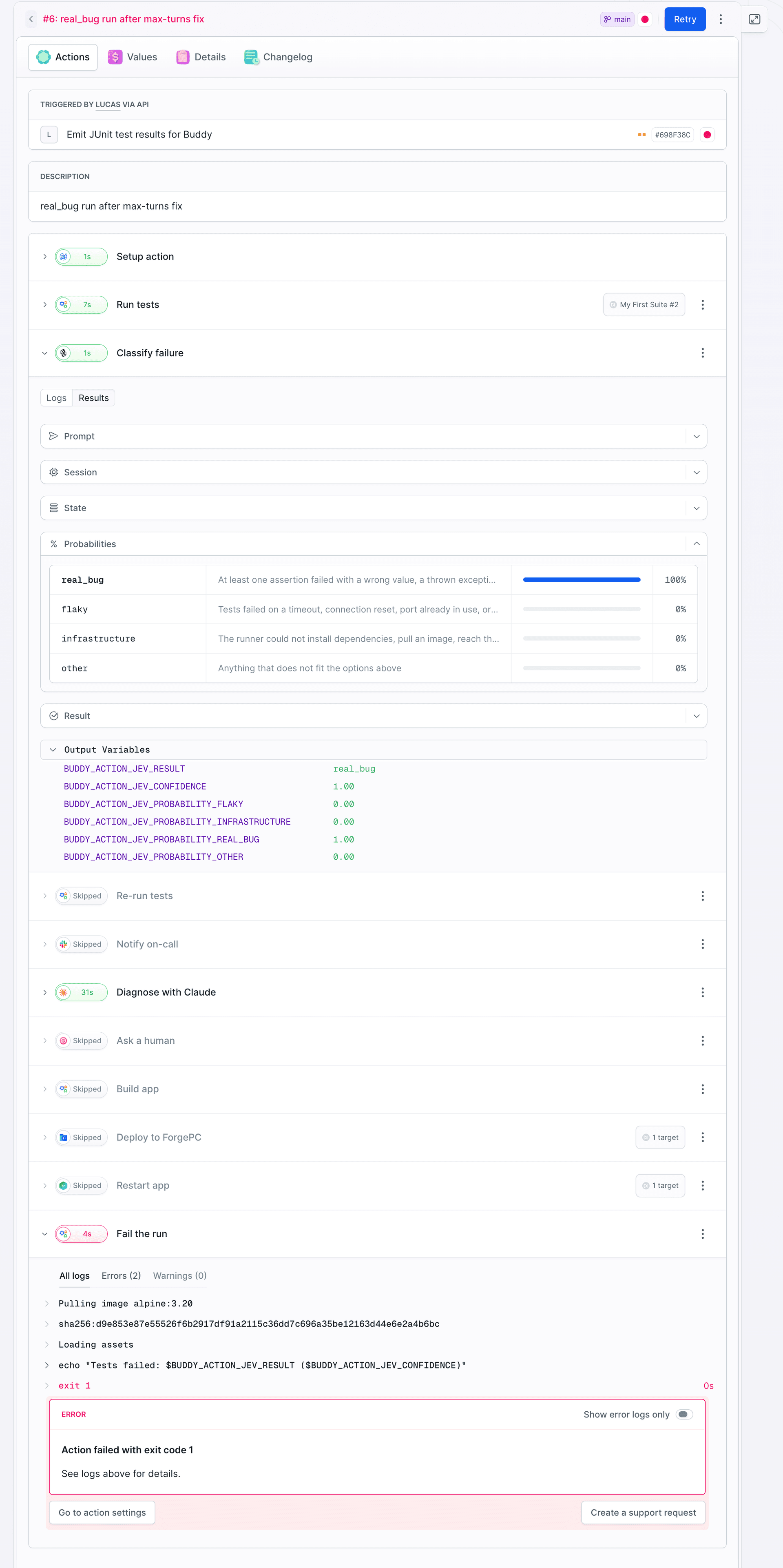
Task: Click Create a support request
Action: 643,1512
